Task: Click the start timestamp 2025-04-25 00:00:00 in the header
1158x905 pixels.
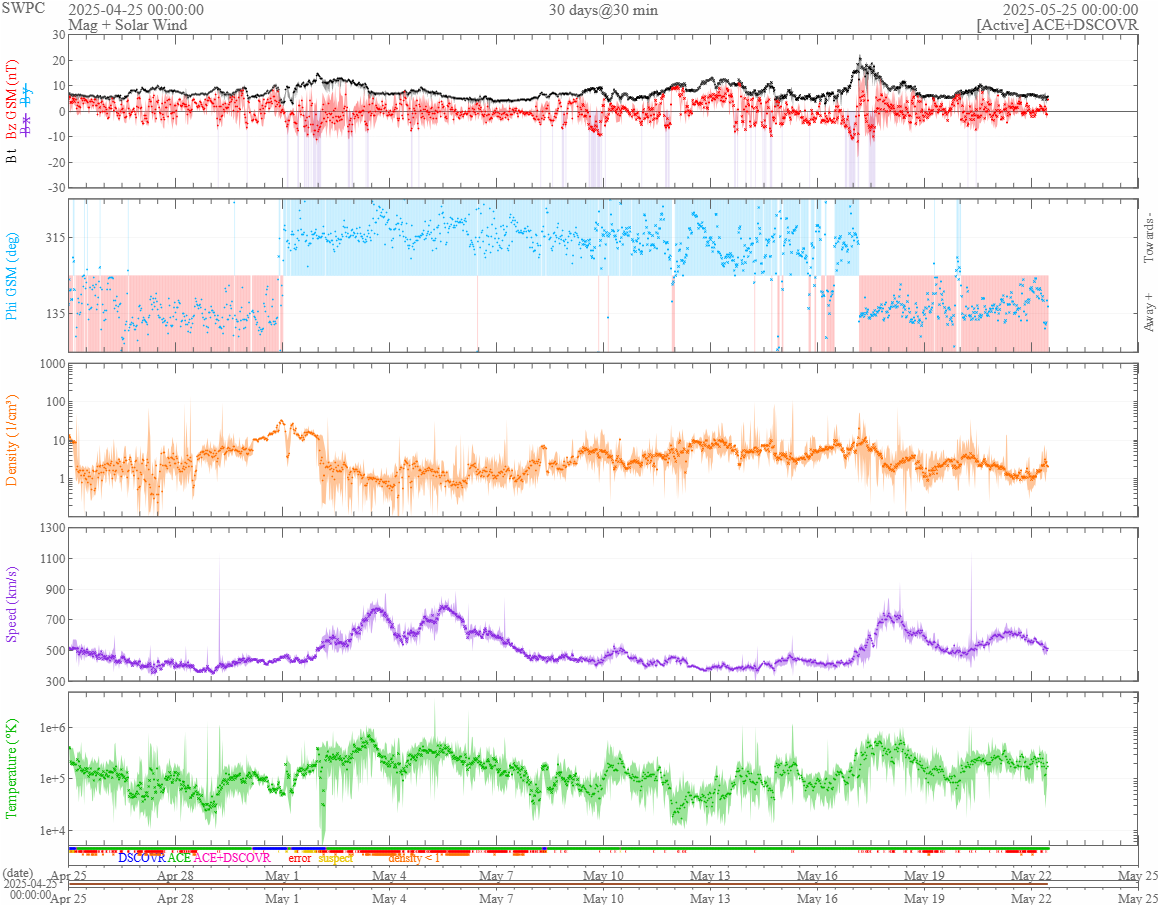Action: (x=136, y=10)
